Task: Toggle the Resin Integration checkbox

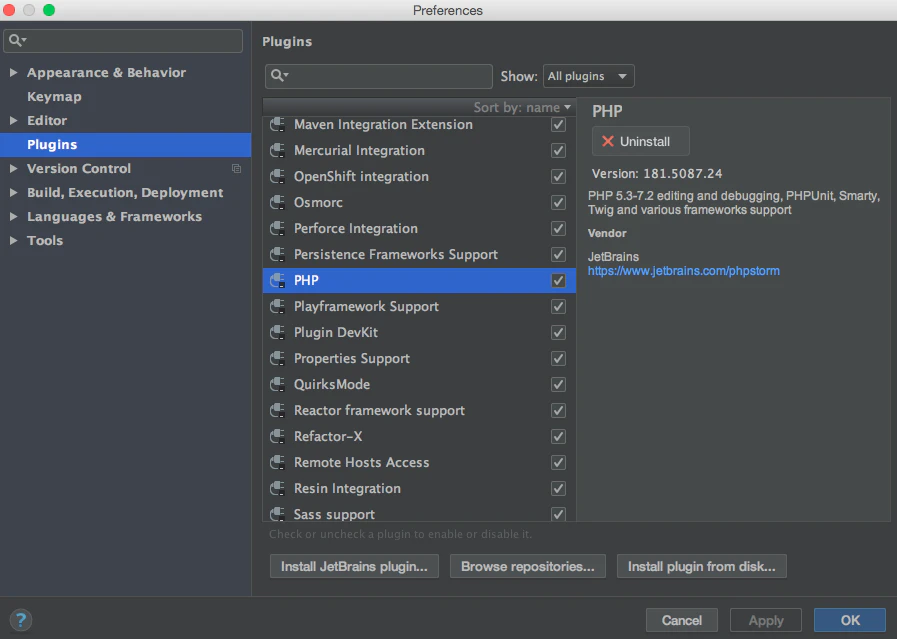Action: click(x=558, y=489)
